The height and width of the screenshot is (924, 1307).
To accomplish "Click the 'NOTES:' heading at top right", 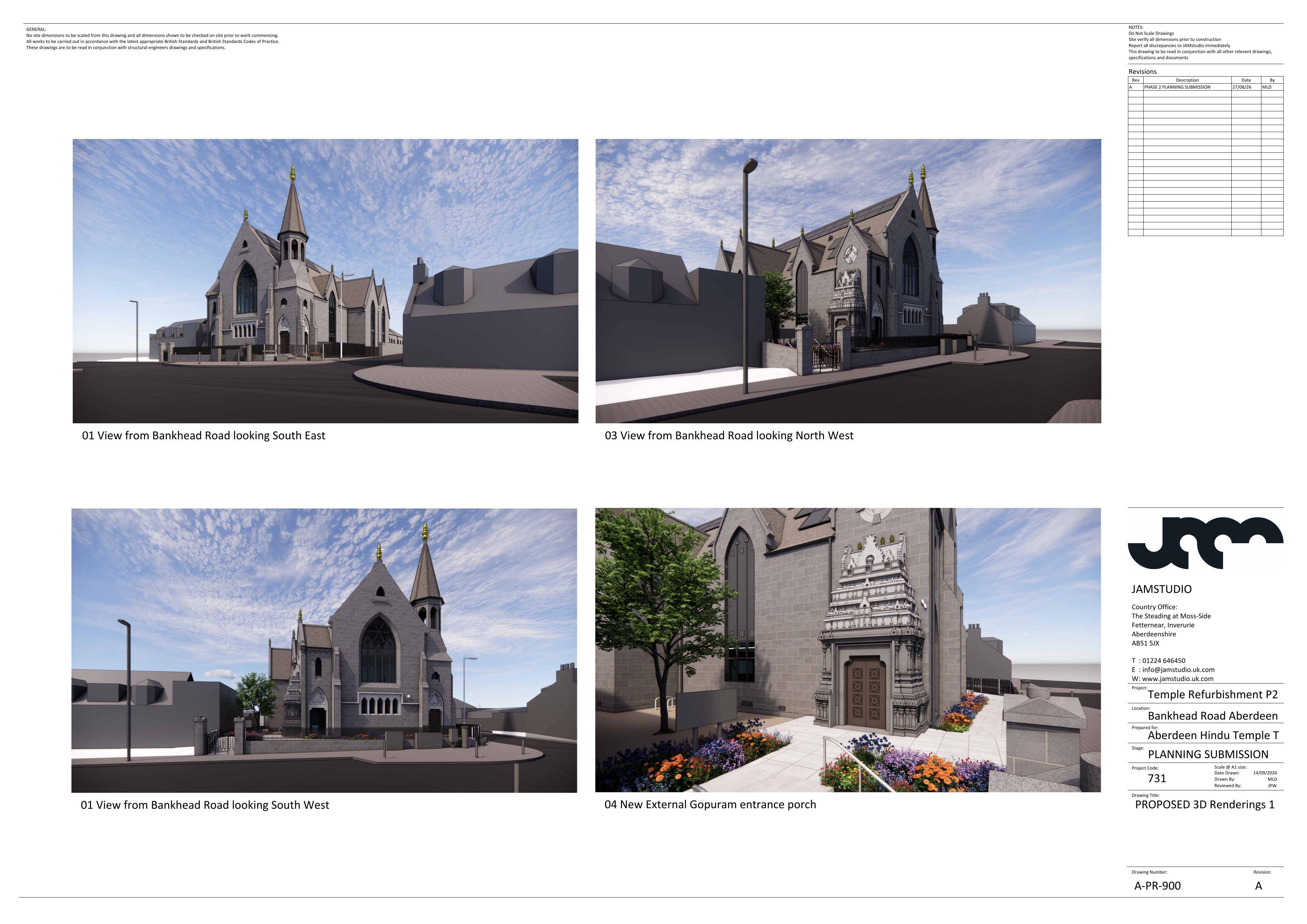I will pos(1136,27).
